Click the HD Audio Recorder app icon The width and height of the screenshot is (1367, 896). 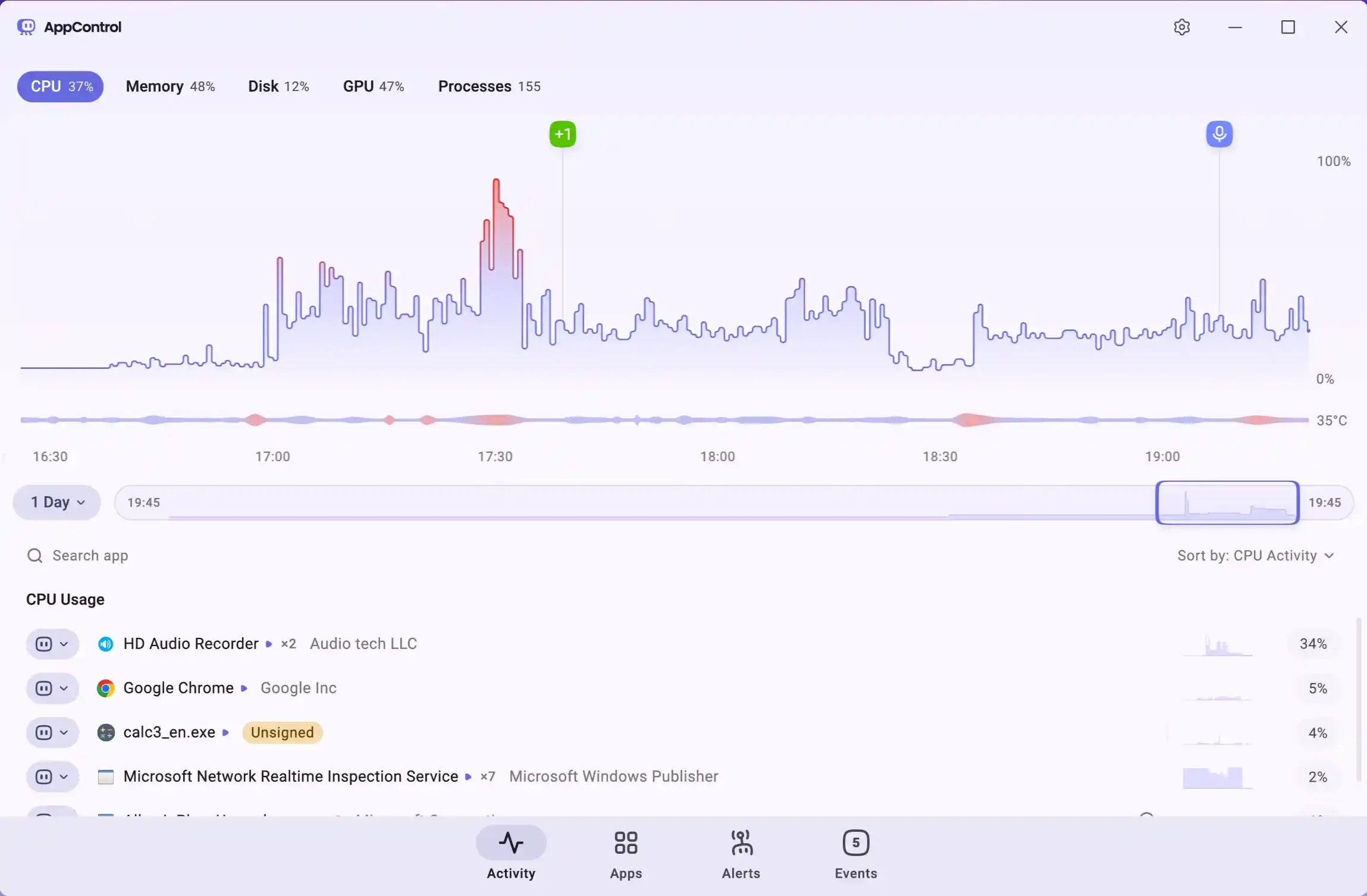[106, 644]
